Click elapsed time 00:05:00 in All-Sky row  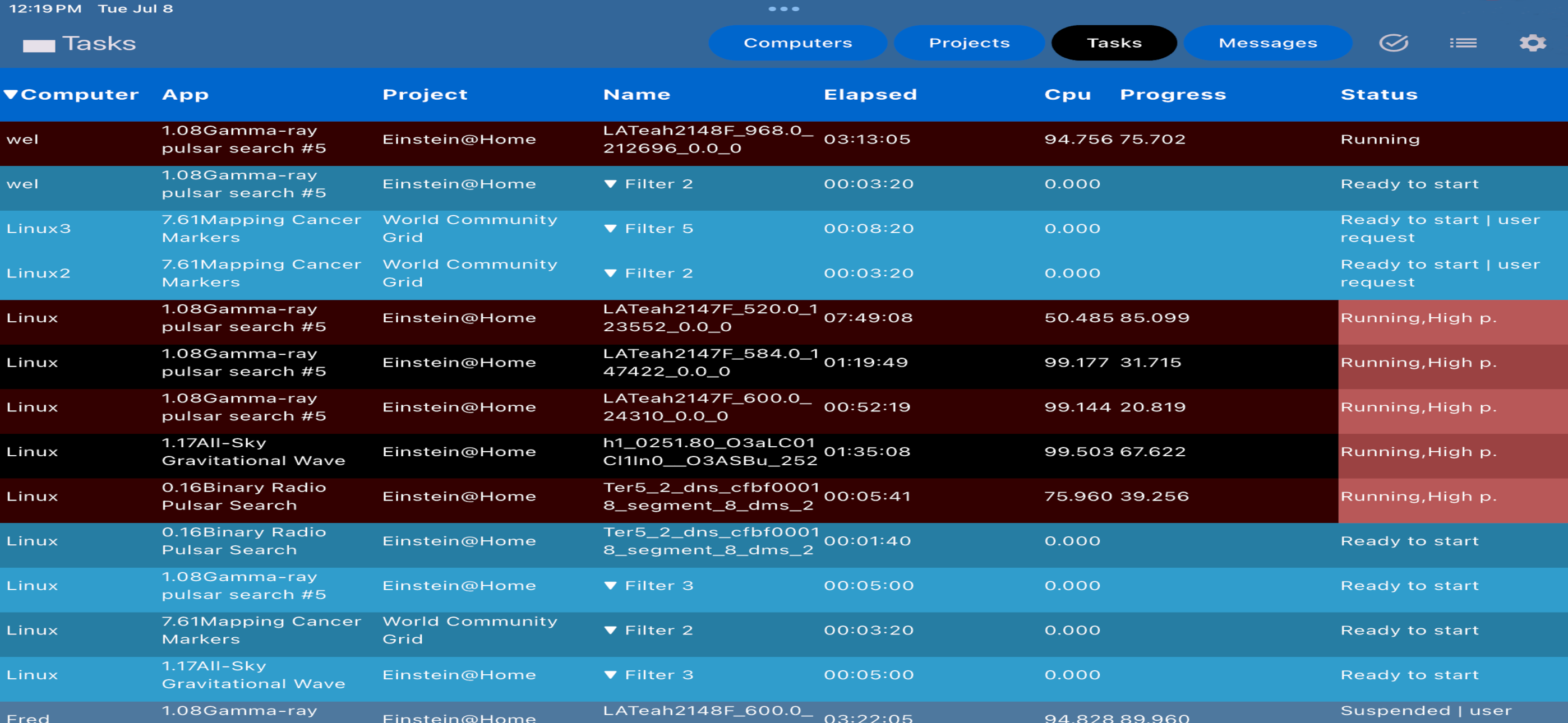[x=869, y=675]
